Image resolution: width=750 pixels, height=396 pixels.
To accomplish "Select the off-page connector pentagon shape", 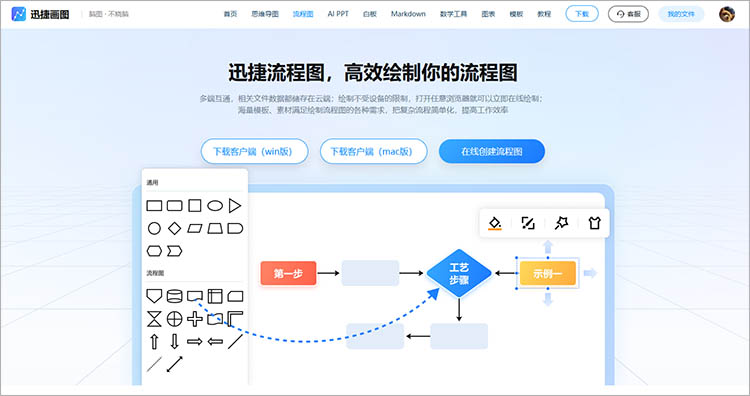I will pyautogui.click(x=154, y=296).
